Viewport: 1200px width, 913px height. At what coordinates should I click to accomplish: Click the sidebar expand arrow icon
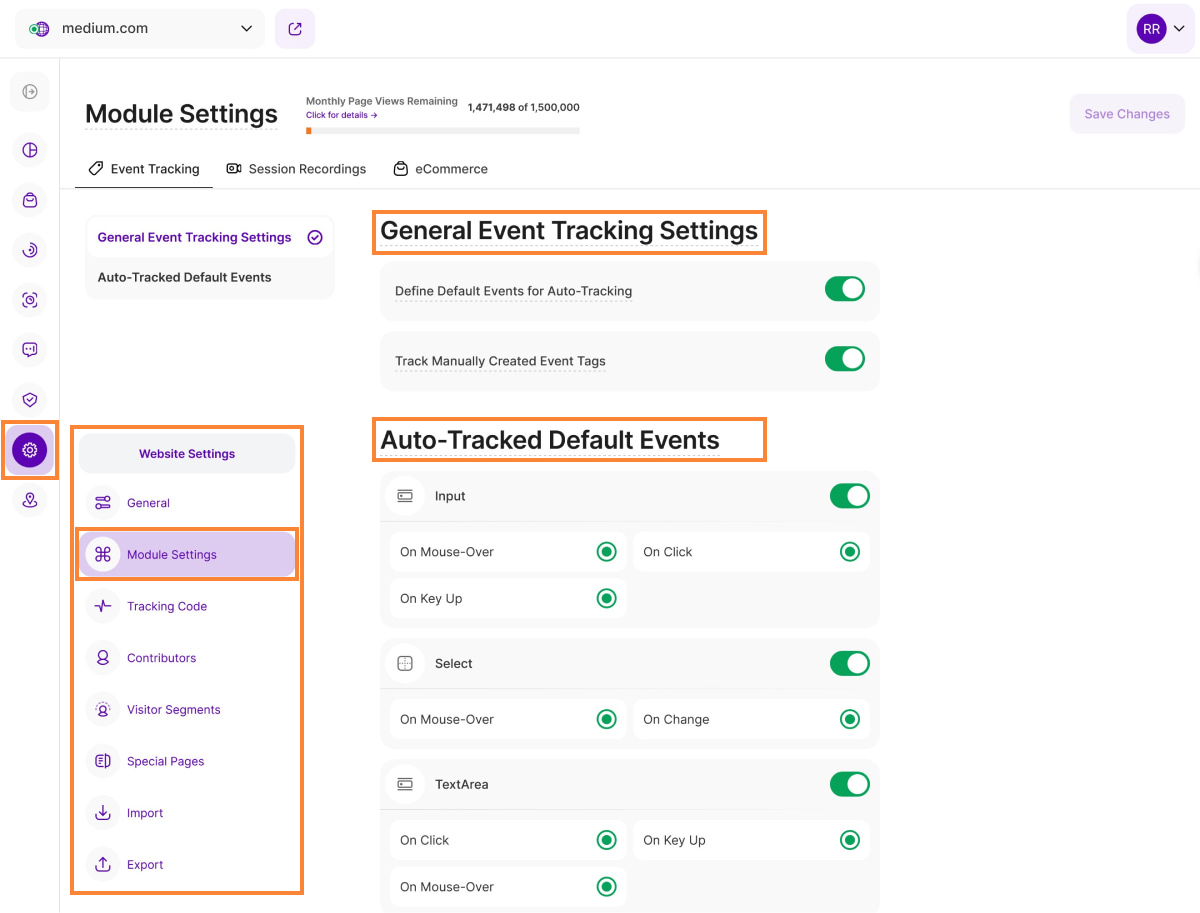click(30, 92)
